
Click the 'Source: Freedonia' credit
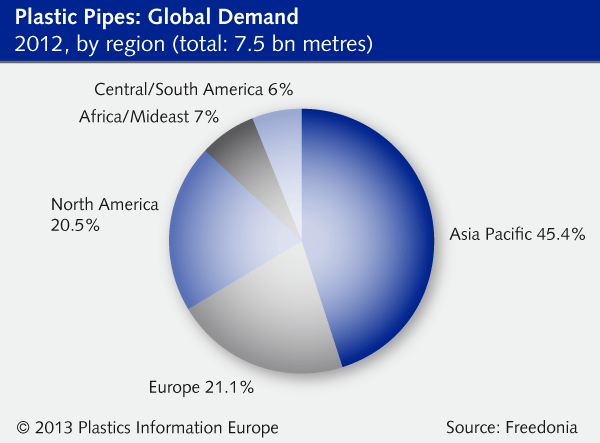(x=512, y=427)
